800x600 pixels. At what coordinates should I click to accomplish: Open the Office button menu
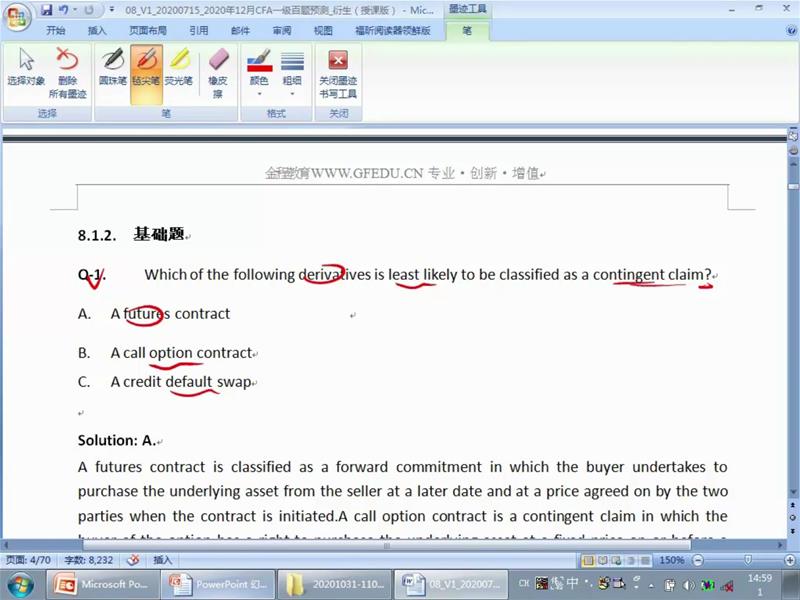click(17, 17)
